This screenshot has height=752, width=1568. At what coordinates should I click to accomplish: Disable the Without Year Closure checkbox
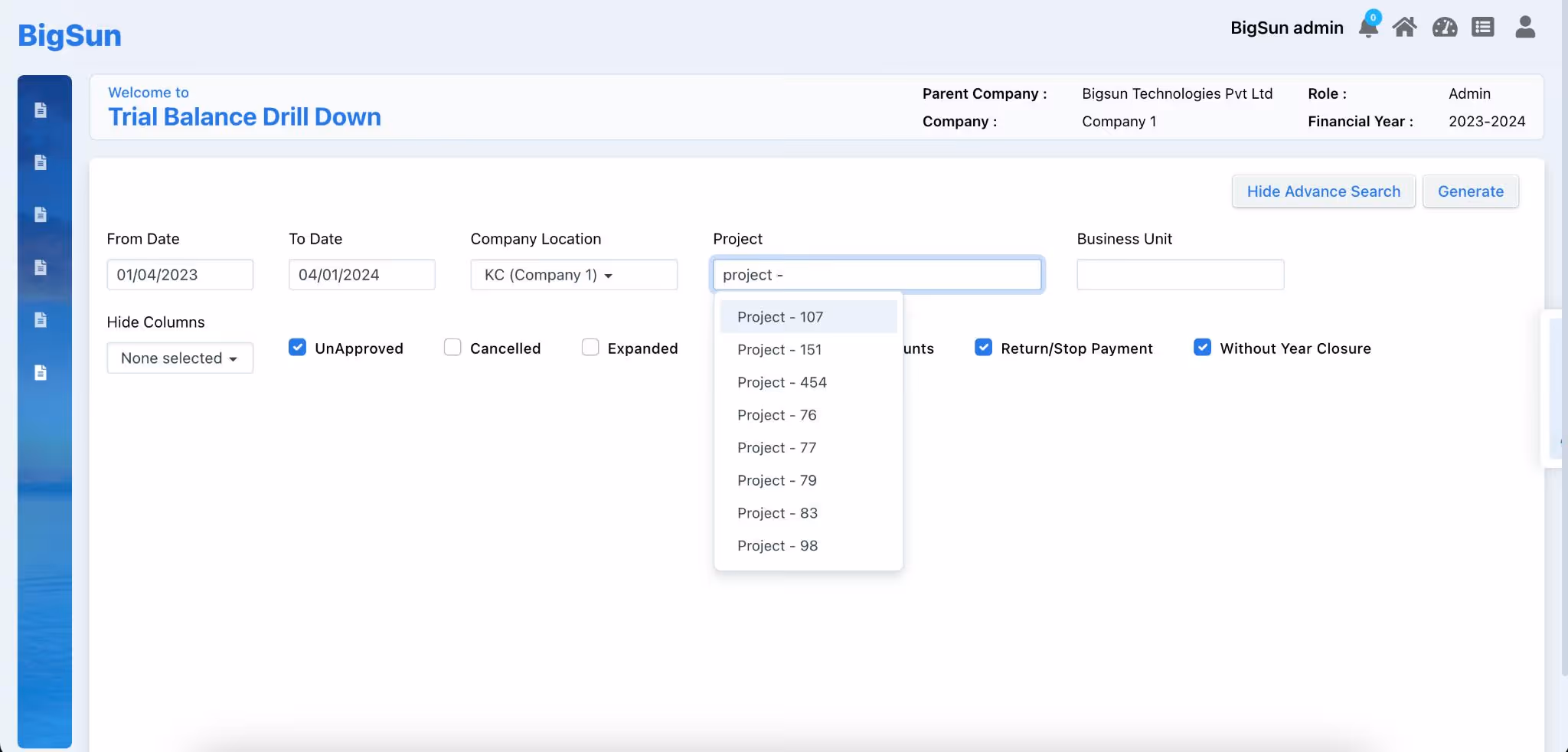[1203, 348]
